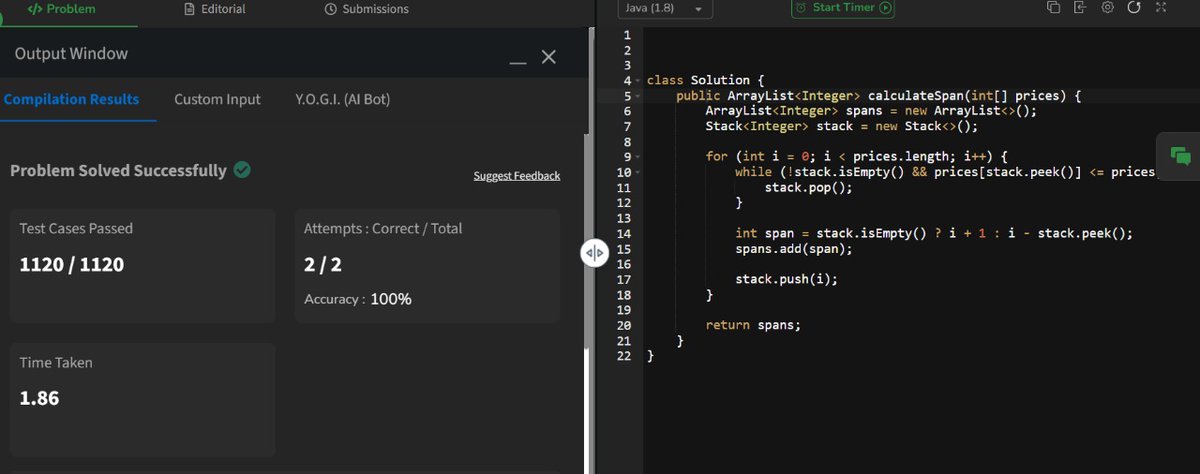1200x474 pixels.
Task: Enter fullscreen mode with the expand icon
Action: pyautogui.click(x=1161, y=8)
